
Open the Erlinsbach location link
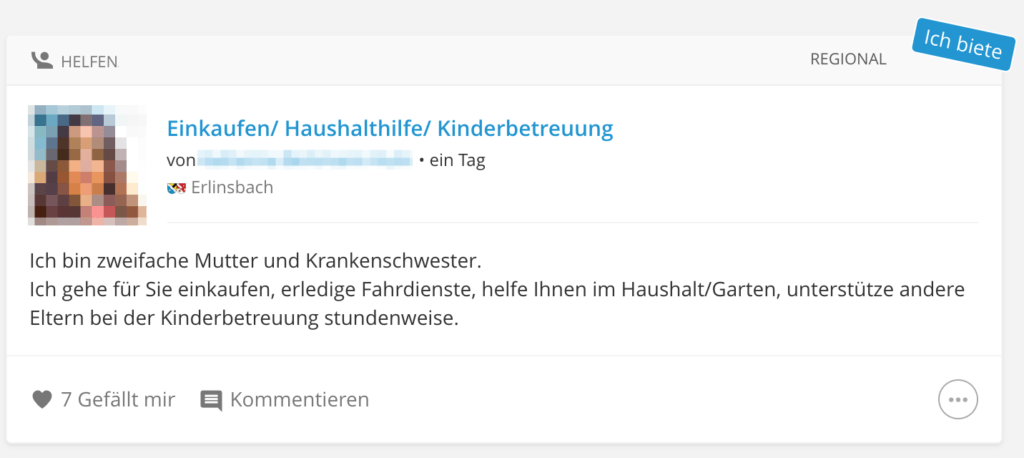(232, 188)
